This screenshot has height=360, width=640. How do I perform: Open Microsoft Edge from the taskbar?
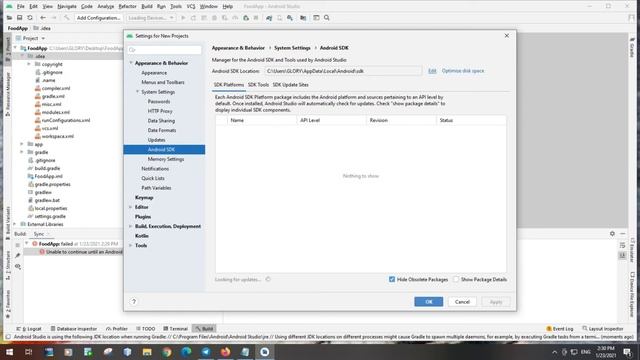pos(186,352)
